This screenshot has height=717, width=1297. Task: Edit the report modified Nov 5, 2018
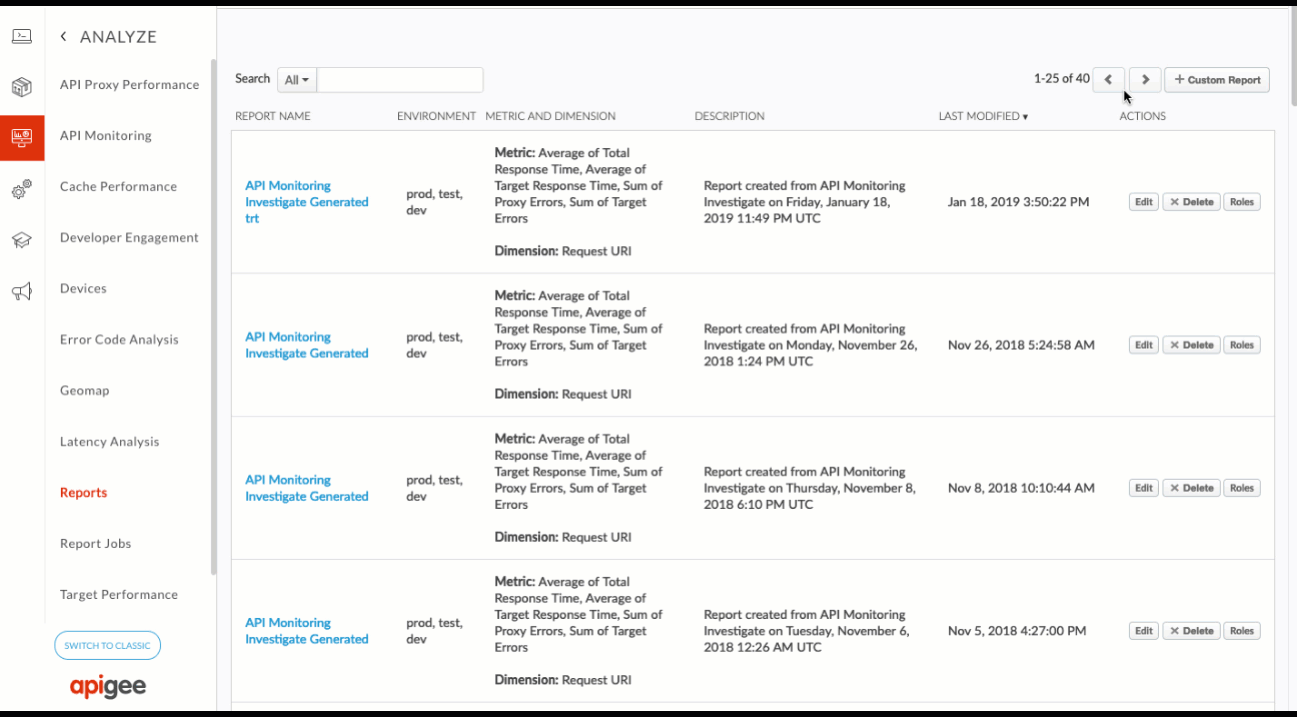pyautogui.click(x=1144, y=631)
